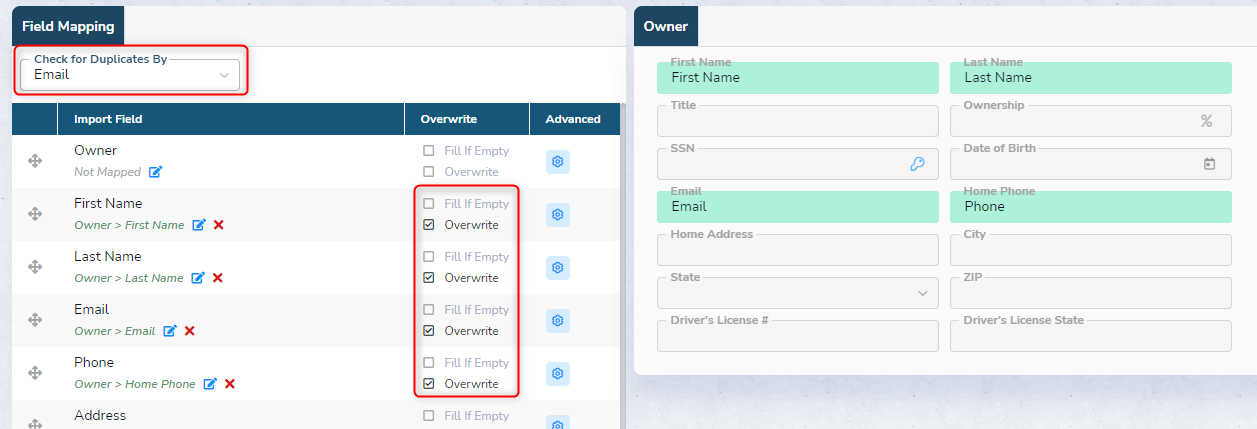Check Fill If Empty for Phone row
This screenshot has width=1257, height=429.
tap(429, 363)
